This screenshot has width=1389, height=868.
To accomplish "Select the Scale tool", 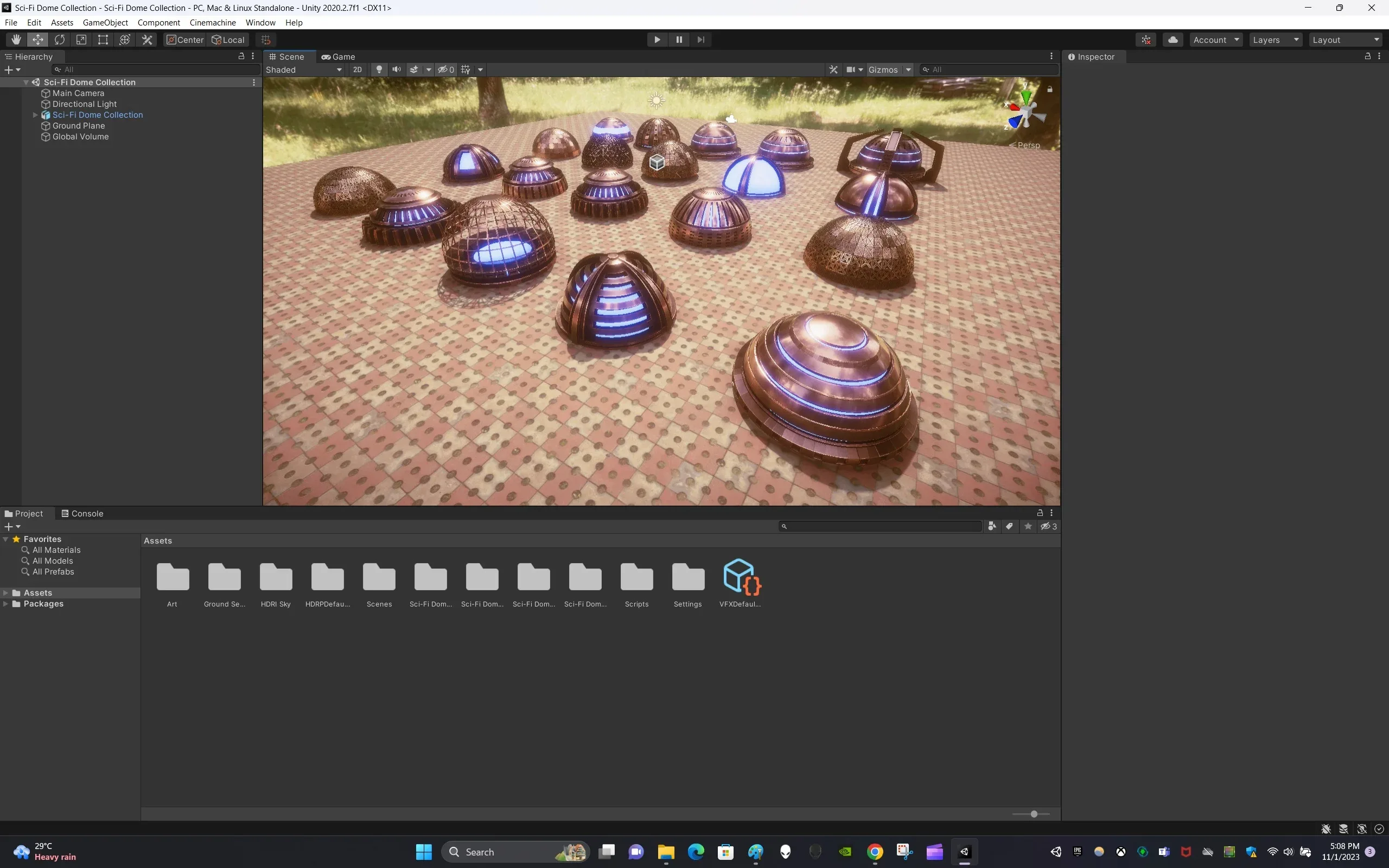I will click(x=81, y=40).
